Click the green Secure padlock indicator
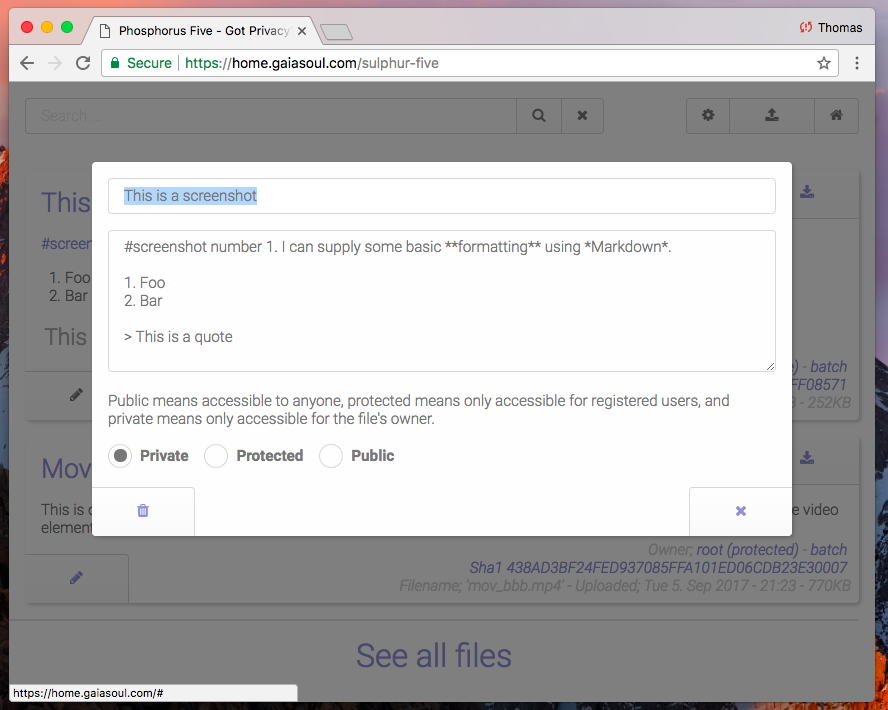Image resolution: width=888 pixels, height=710 pixels. [141, 63]
